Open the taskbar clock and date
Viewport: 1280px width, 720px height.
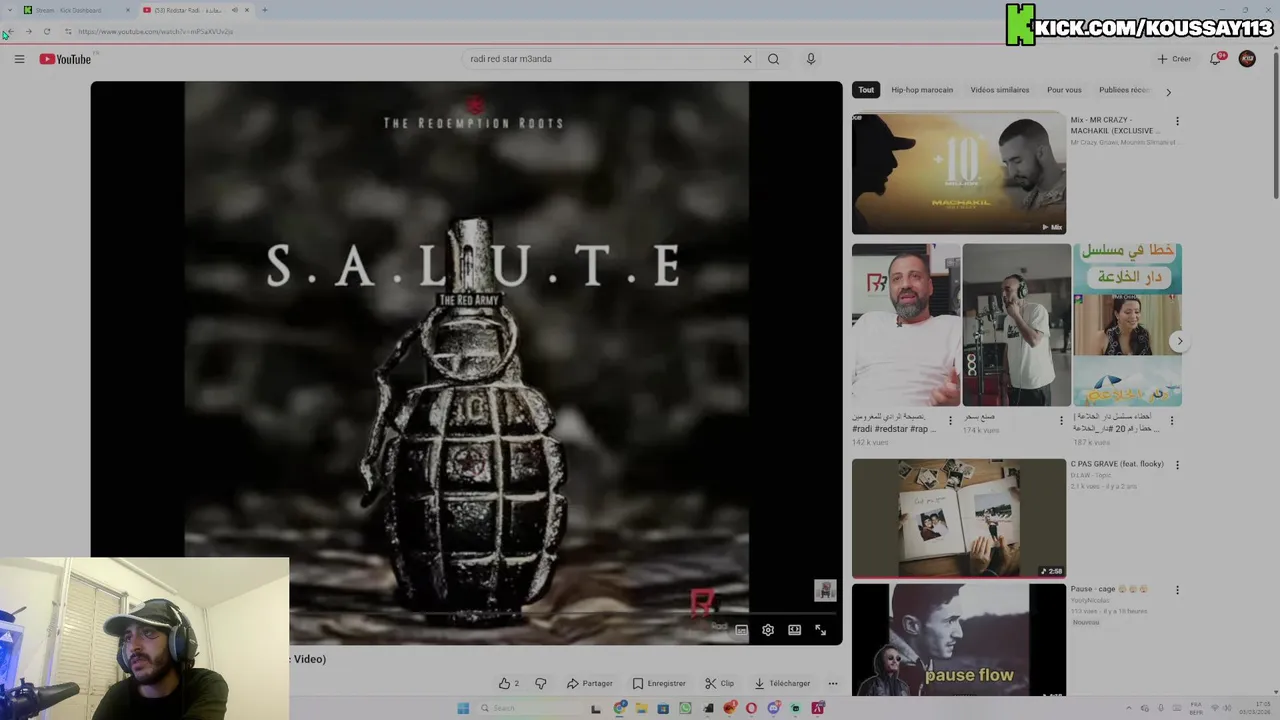(1256, 708)
